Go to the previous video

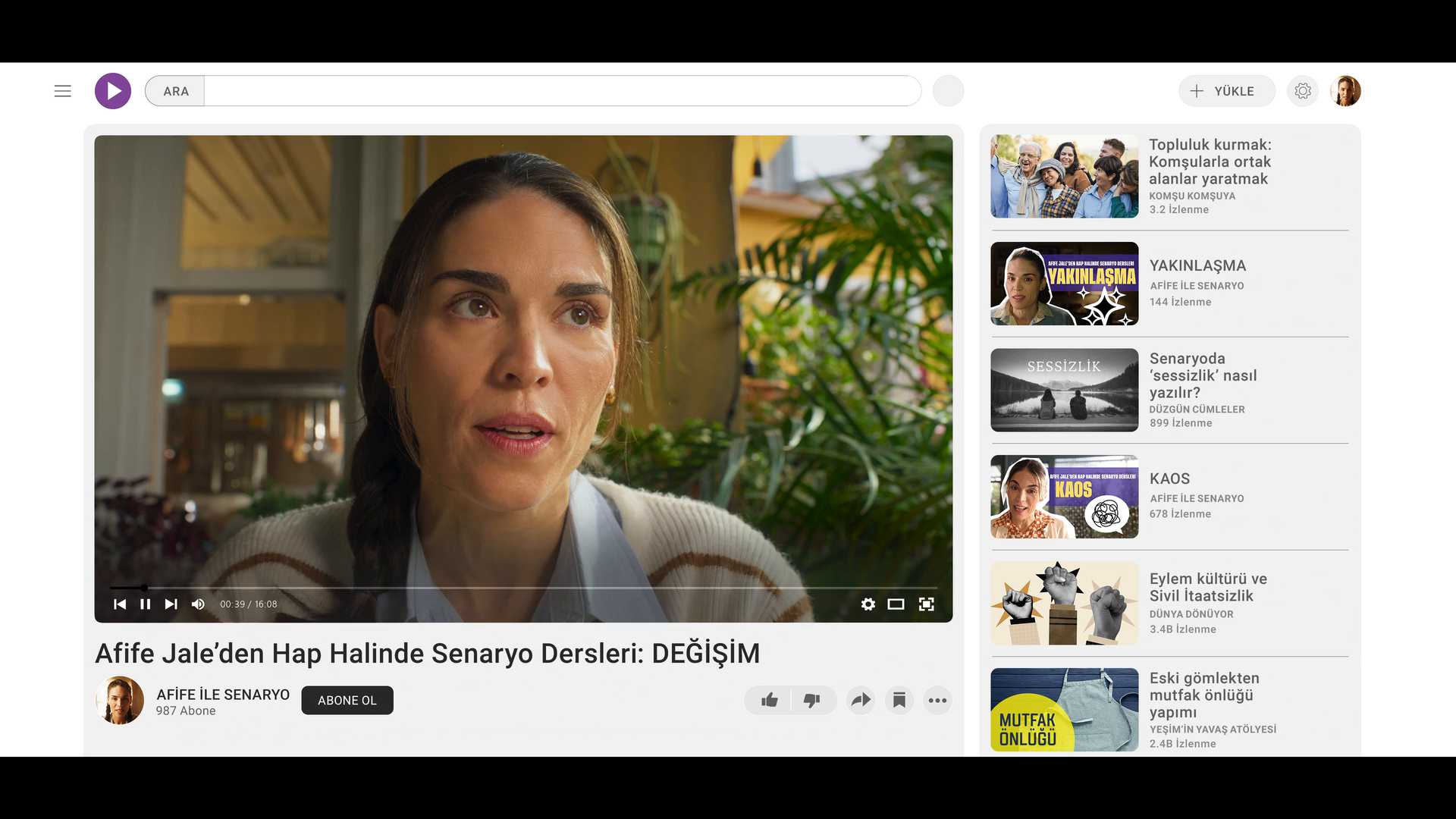[x=120, y=604]
